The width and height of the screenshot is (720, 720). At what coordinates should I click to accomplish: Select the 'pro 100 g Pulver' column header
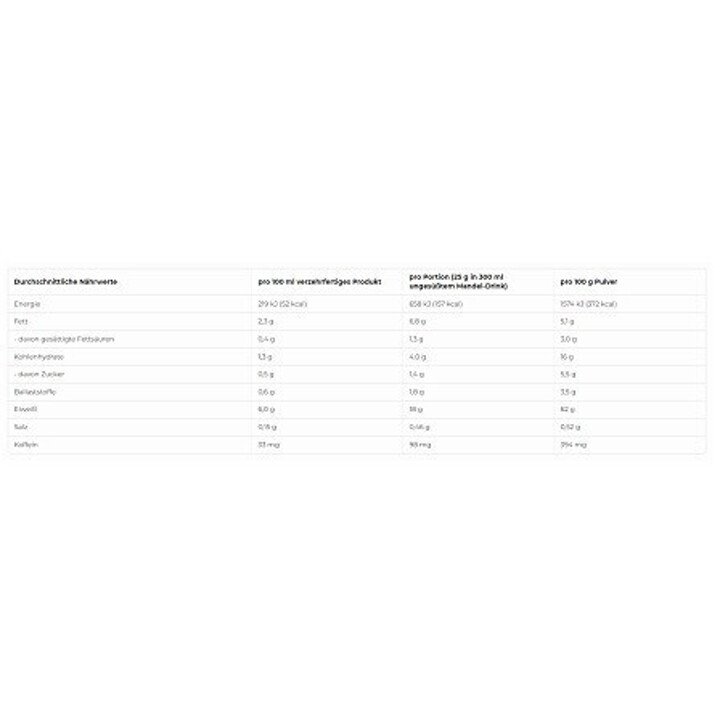589,282
